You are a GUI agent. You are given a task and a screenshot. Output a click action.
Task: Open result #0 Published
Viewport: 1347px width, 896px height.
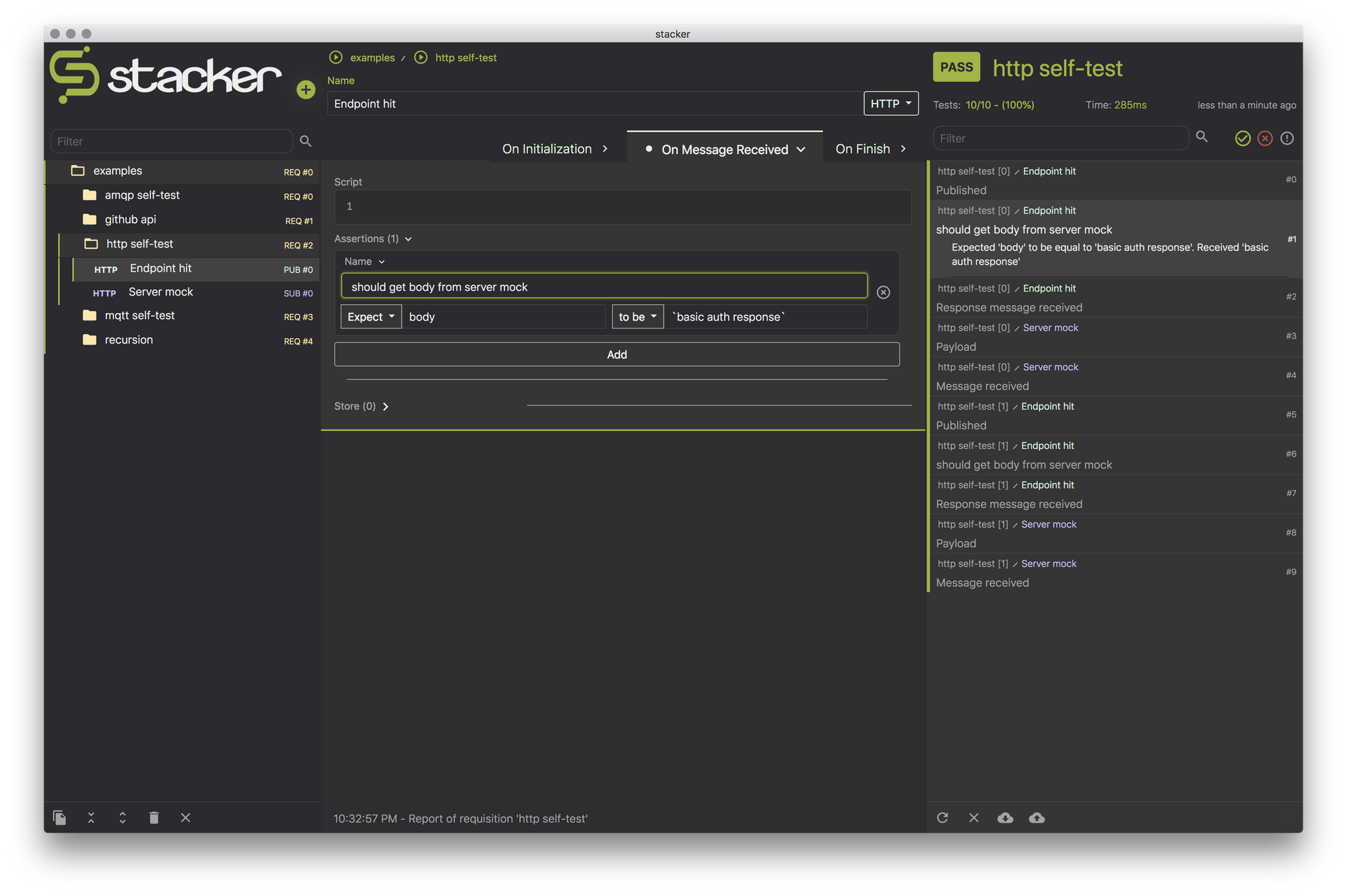point(1115,180)
